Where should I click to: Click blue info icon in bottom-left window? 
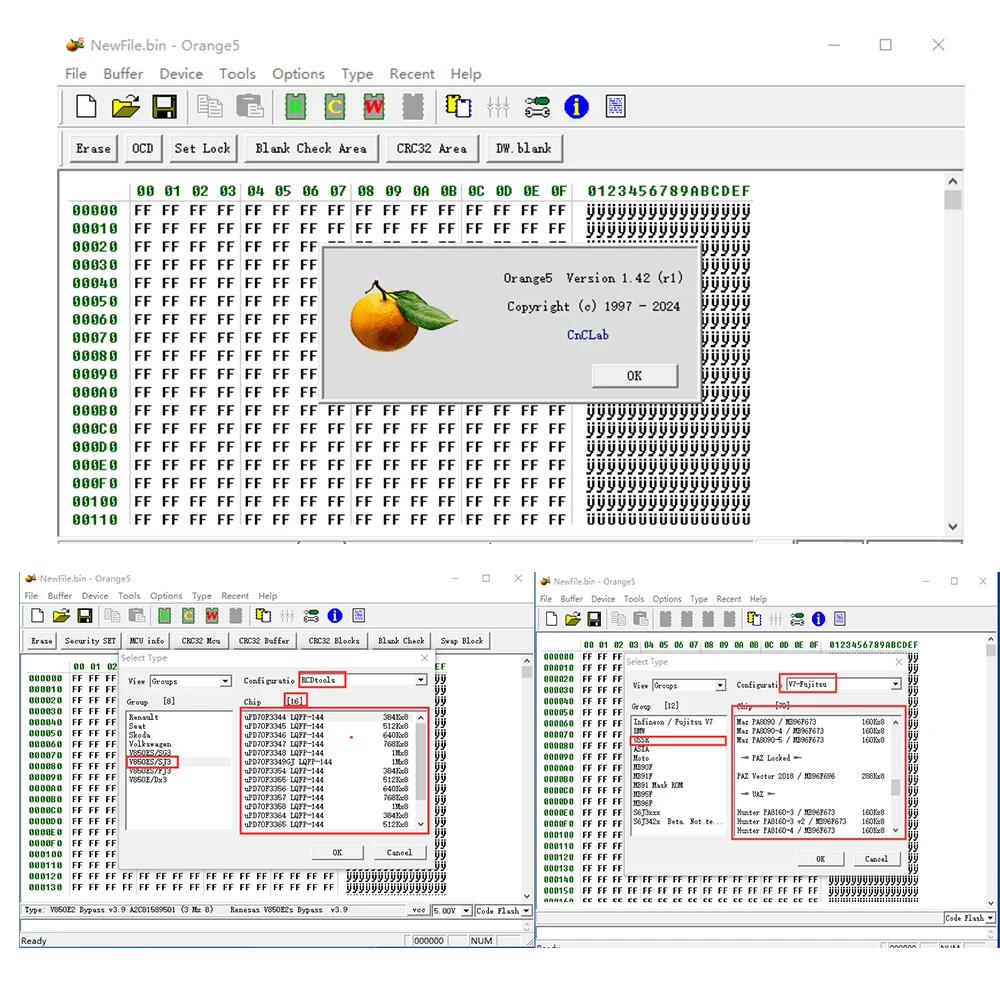tap(335, 615)
